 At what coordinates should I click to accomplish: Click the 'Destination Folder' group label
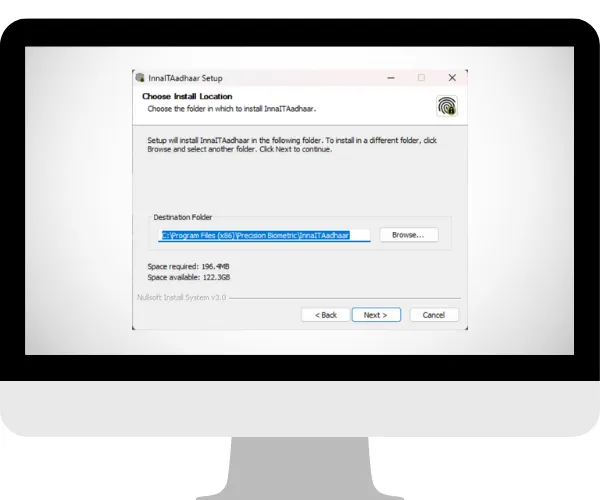point(183,217)
